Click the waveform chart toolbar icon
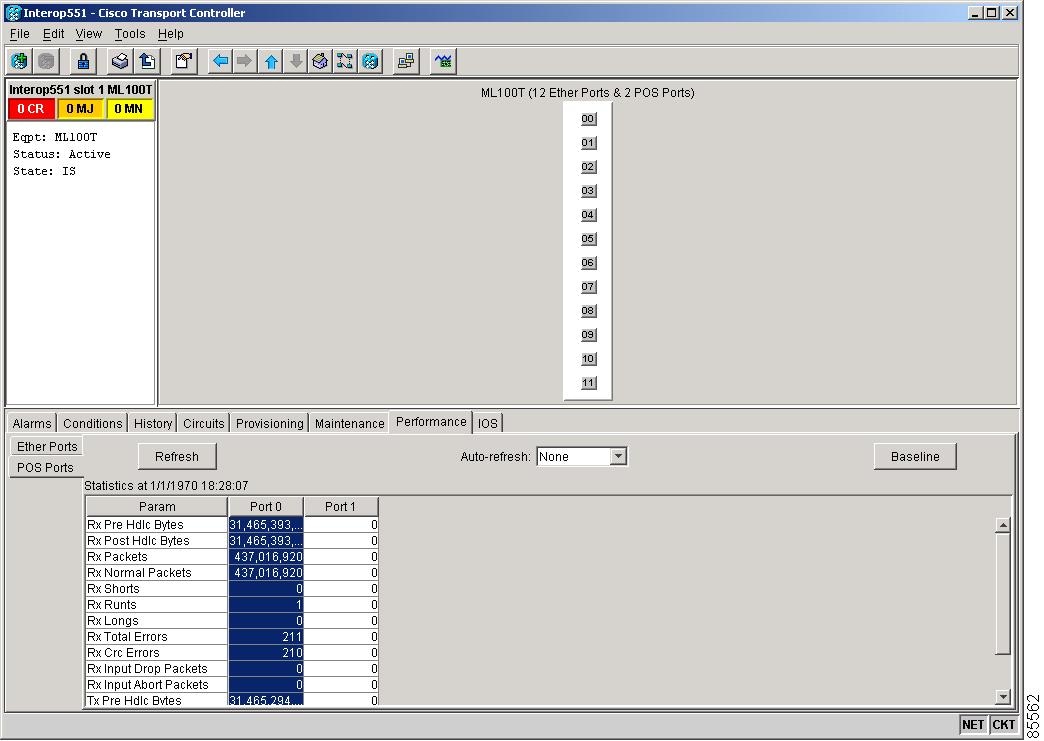1044x741 pixels. 443,61
